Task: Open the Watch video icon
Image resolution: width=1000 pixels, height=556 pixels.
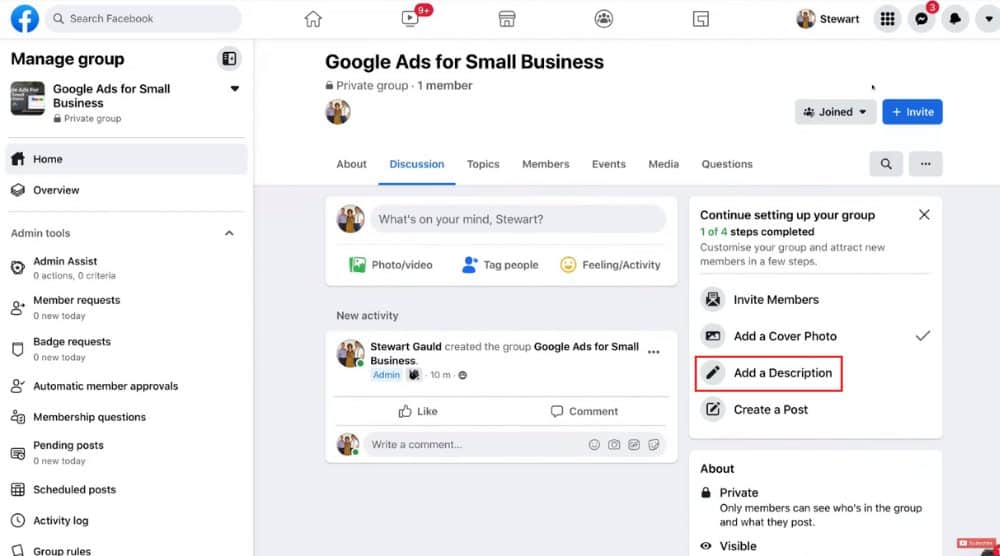Action: tap(410, 18)
